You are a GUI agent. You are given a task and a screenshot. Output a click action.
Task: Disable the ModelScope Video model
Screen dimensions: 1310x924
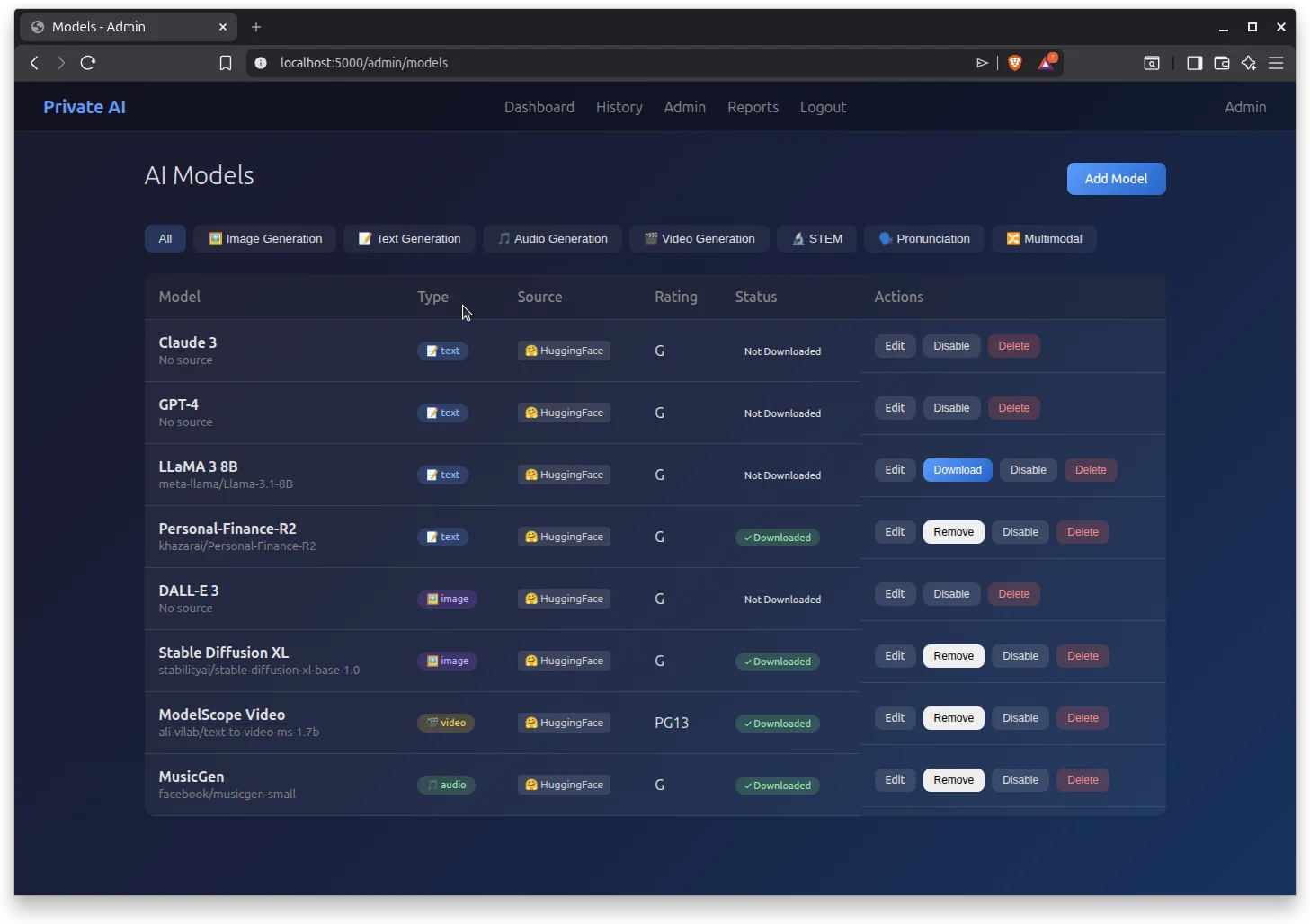(x=1020, y=718)
